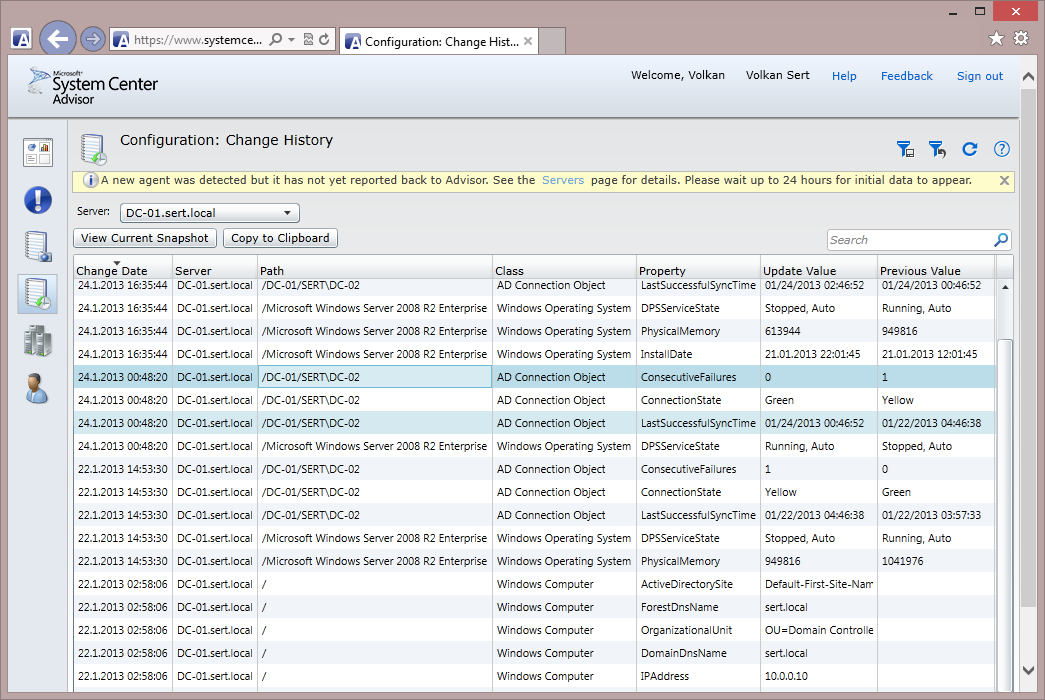Click the Sign out link
1045x700 pixels.
tap(980, 76)
